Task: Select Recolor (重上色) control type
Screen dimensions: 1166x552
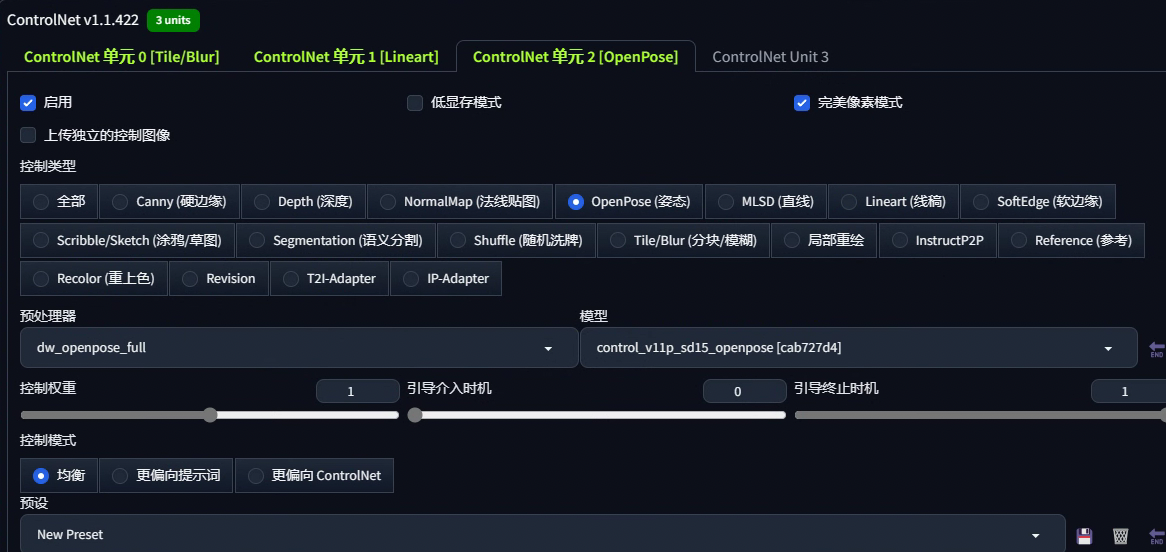Action: coord(94,278)
